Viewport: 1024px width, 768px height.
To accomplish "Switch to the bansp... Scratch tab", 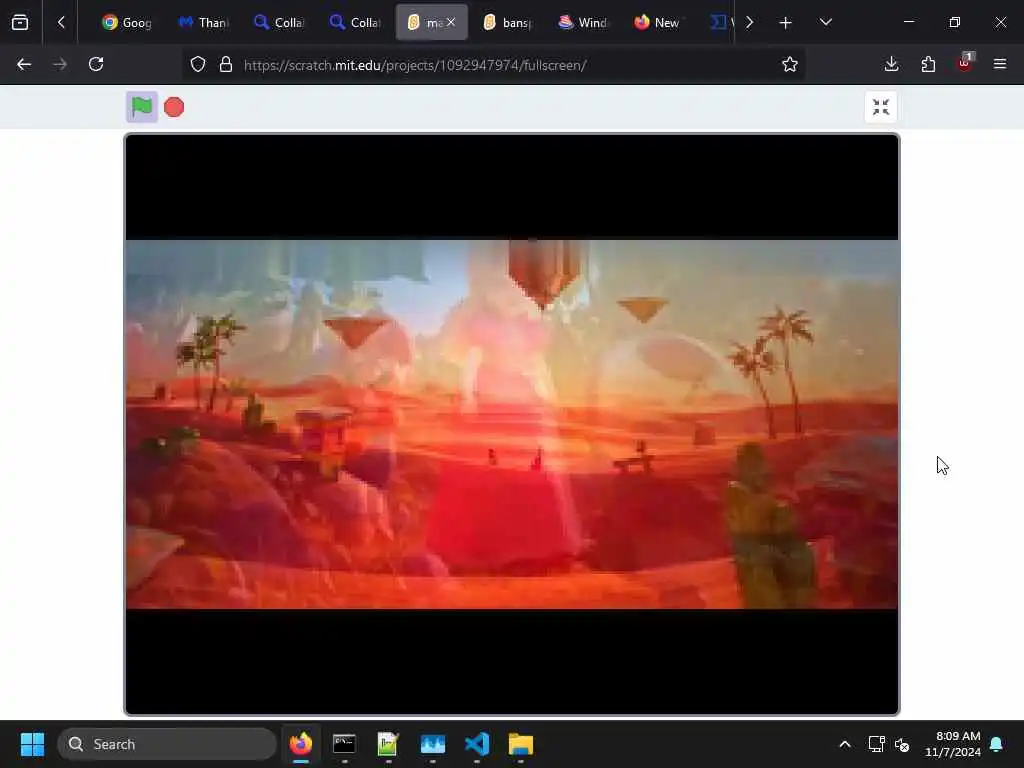I will coord(507,23).
